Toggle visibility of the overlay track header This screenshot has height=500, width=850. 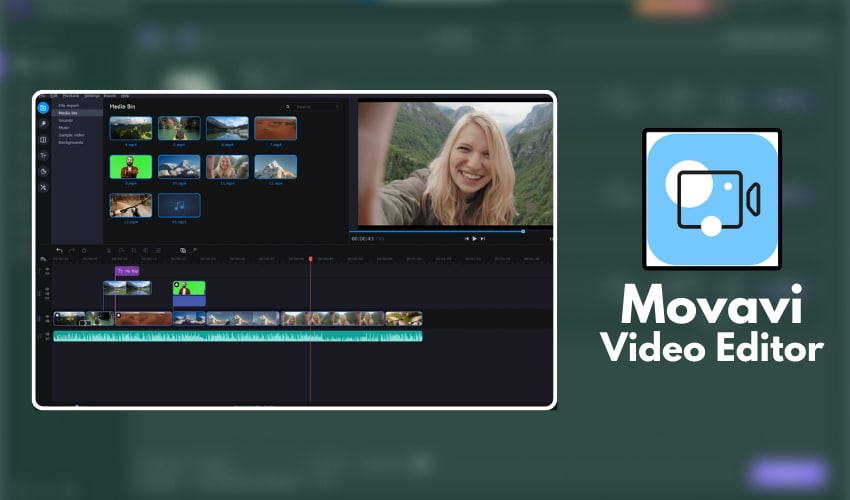point(47,290)
